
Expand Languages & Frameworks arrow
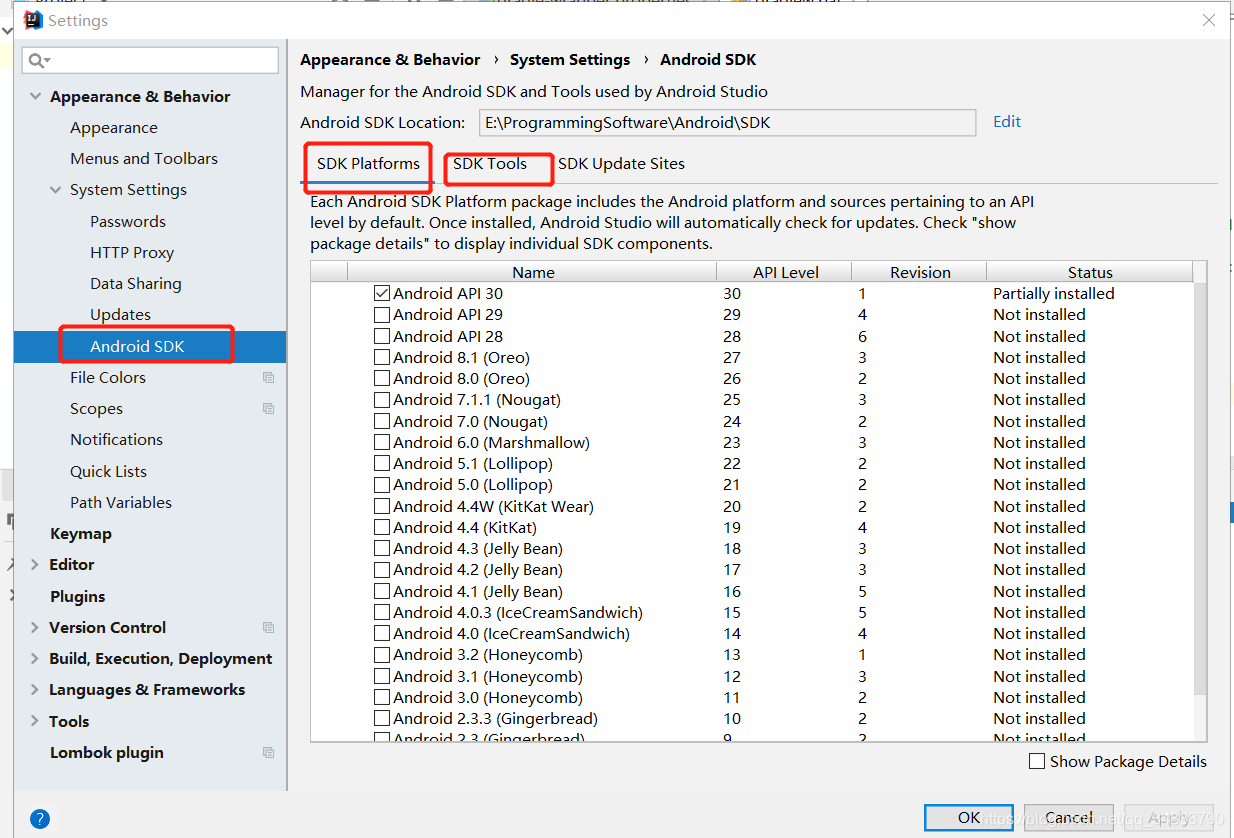click(36, 689)
